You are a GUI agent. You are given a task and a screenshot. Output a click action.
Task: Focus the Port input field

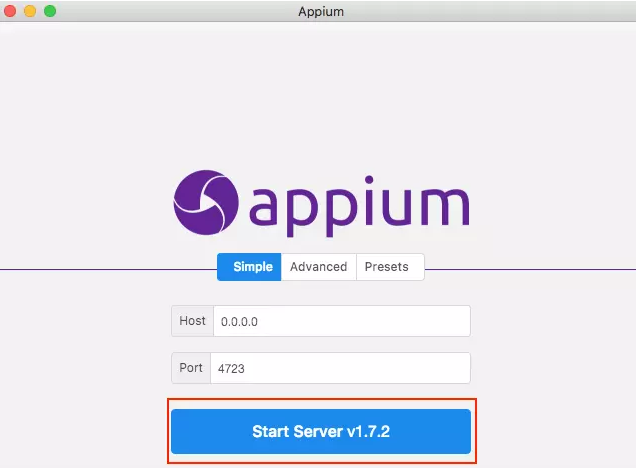click(x=340, y=368)
